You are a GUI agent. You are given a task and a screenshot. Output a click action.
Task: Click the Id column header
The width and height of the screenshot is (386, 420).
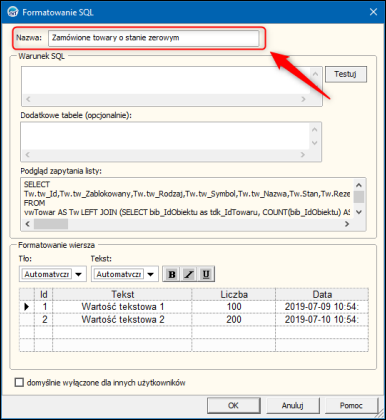[x=44, y=295]
